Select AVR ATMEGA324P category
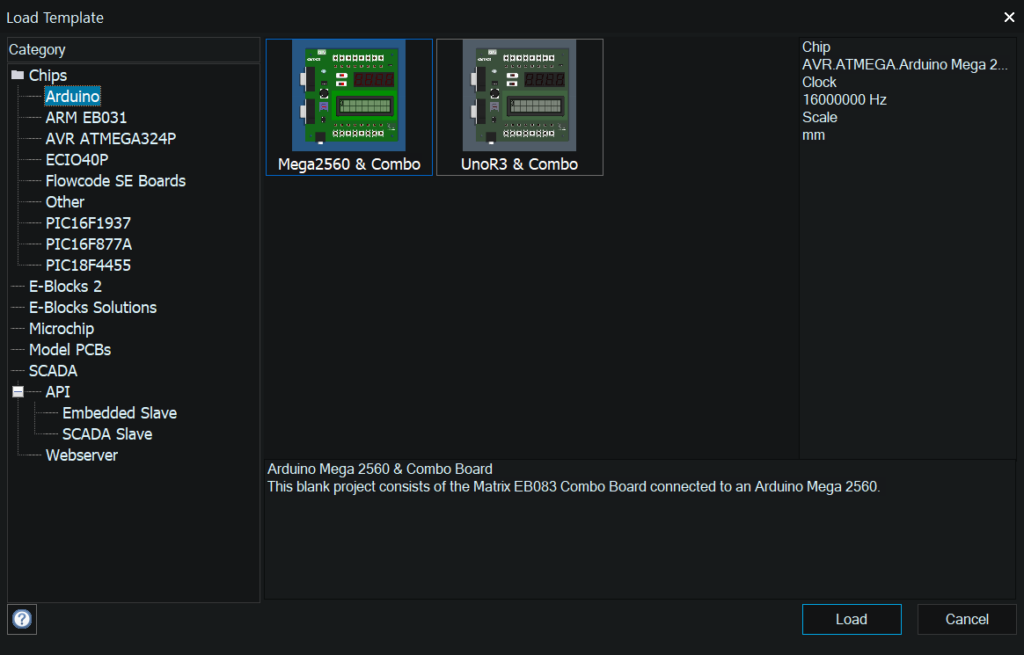Viewport: 1024px width, 655px height. click(110, 138)
